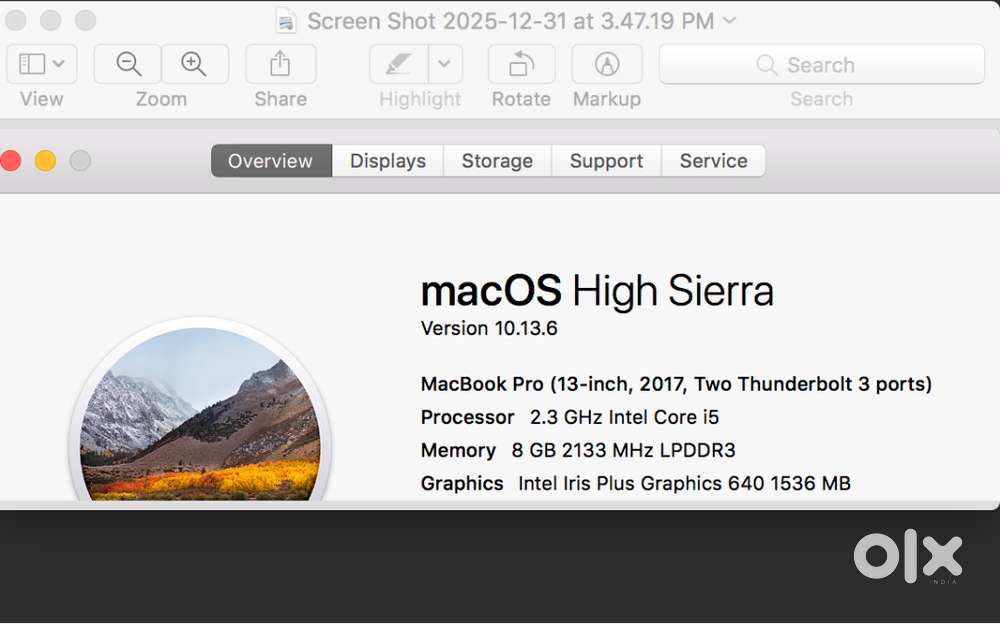The width and height of the screenshot is (1000, 624).
Task: Expand the title bar filename chevron
Action: click(x=729, y=21)
